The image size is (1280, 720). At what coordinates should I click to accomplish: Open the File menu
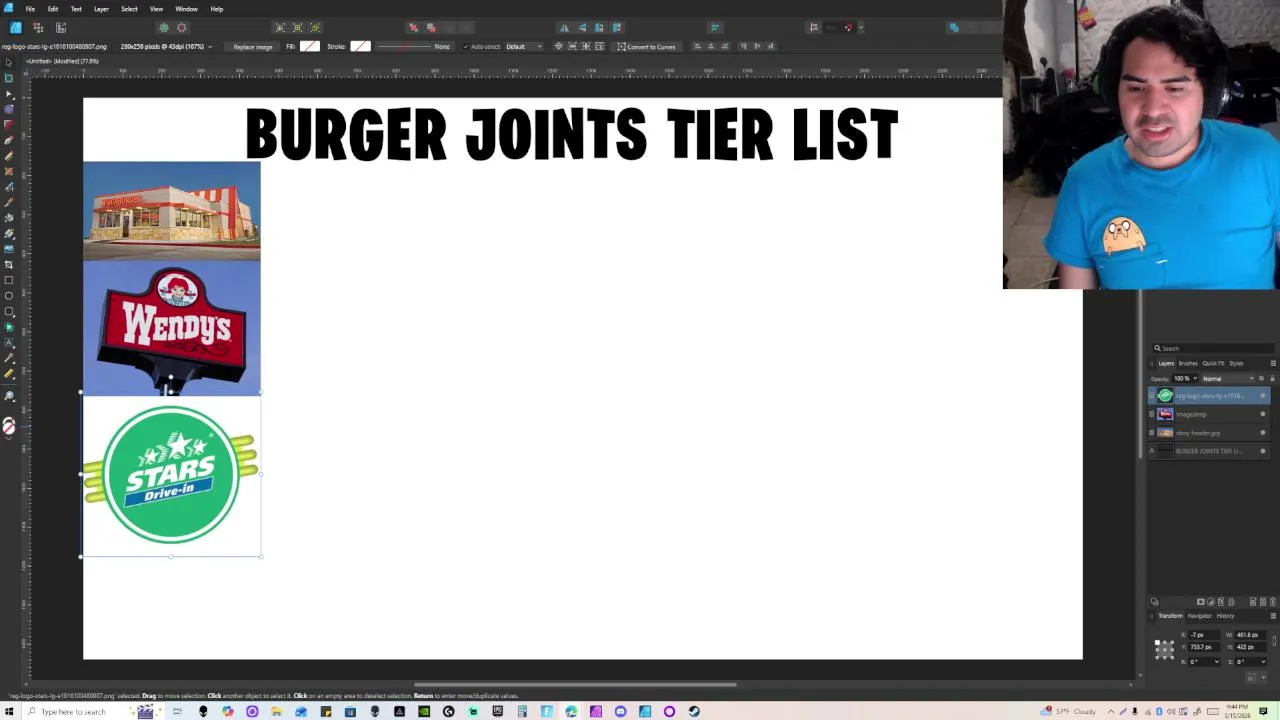pos(30,9)
